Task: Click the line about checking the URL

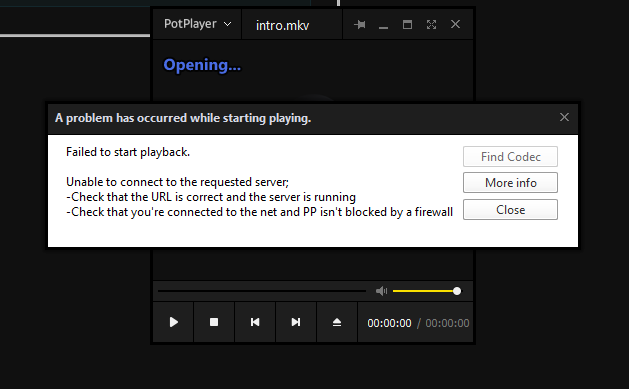Action: pyautogui.click(x=211, y=197)
